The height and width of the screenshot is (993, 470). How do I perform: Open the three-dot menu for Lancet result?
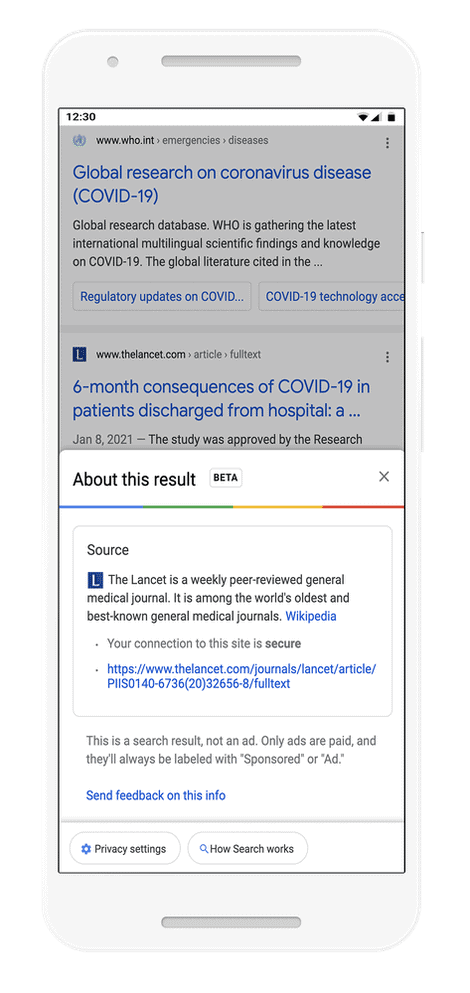(387, 357)
